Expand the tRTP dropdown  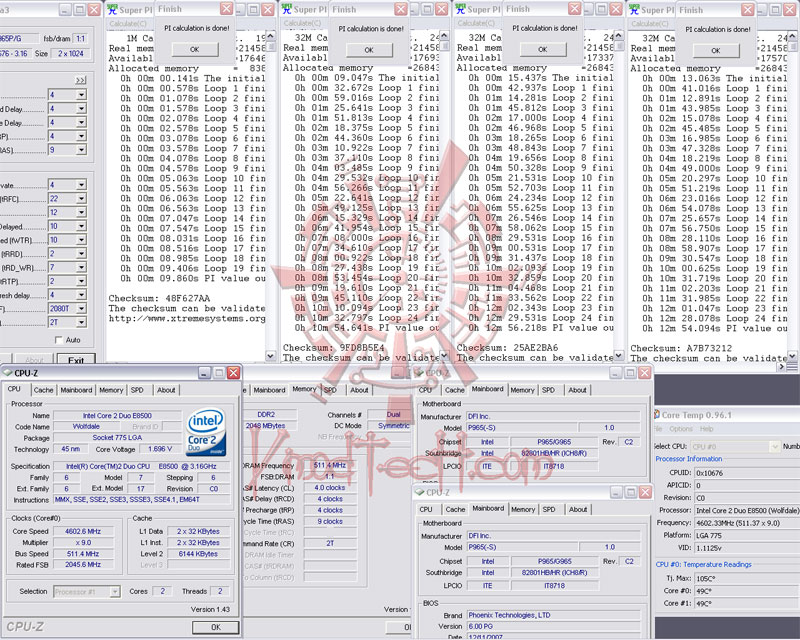(x=81, y=281)
